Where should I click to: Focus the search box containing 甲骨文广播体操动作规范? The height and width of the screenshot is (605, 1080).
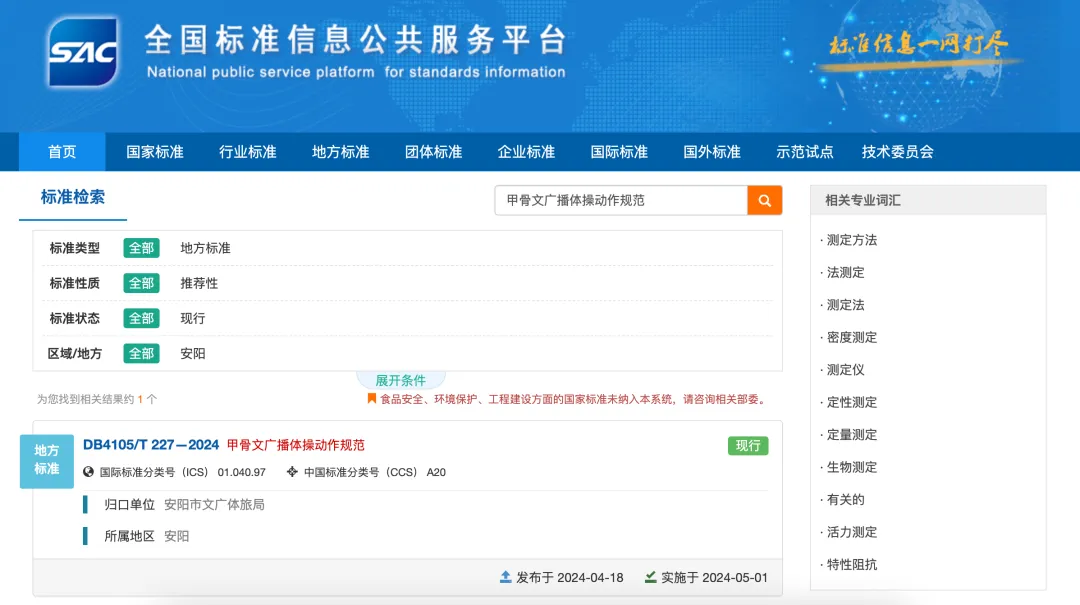point(621,200)
